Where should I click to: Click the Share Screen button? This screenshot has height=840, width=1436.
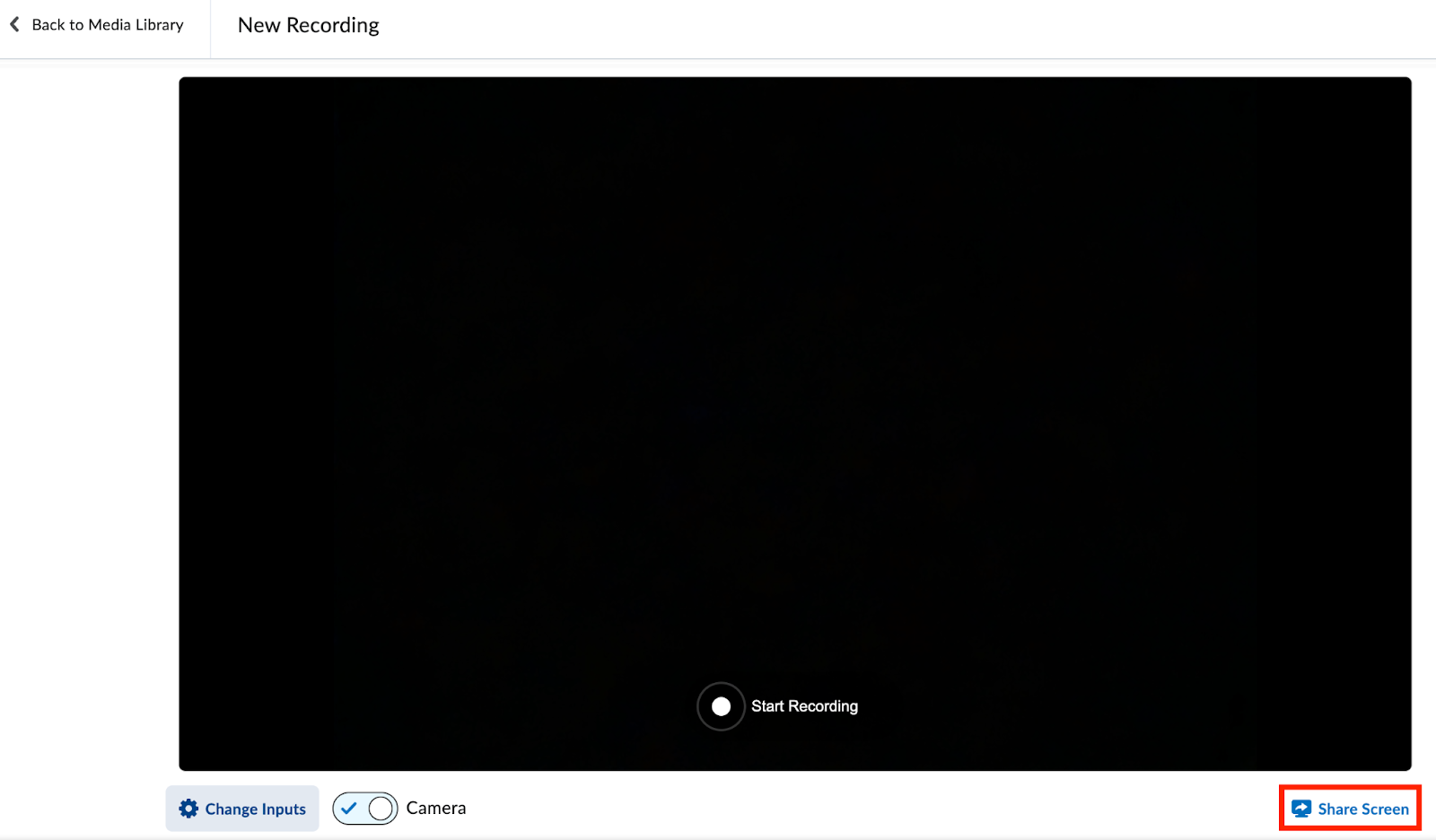1350,809
